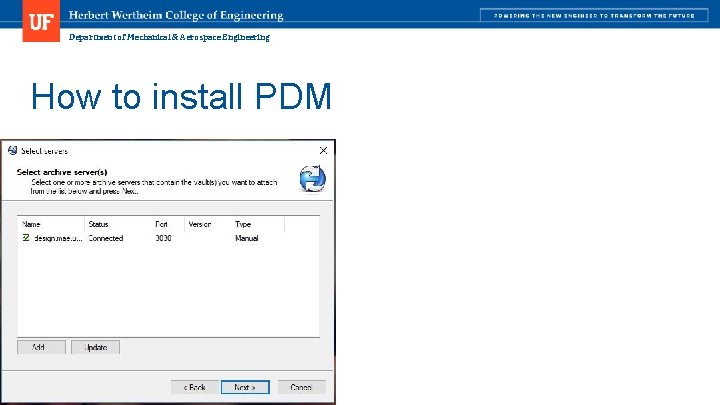Click the Powering the New Engineer banner
This screenshot has width=720, height=405.
pyautogui.click(x=594, y=16)
